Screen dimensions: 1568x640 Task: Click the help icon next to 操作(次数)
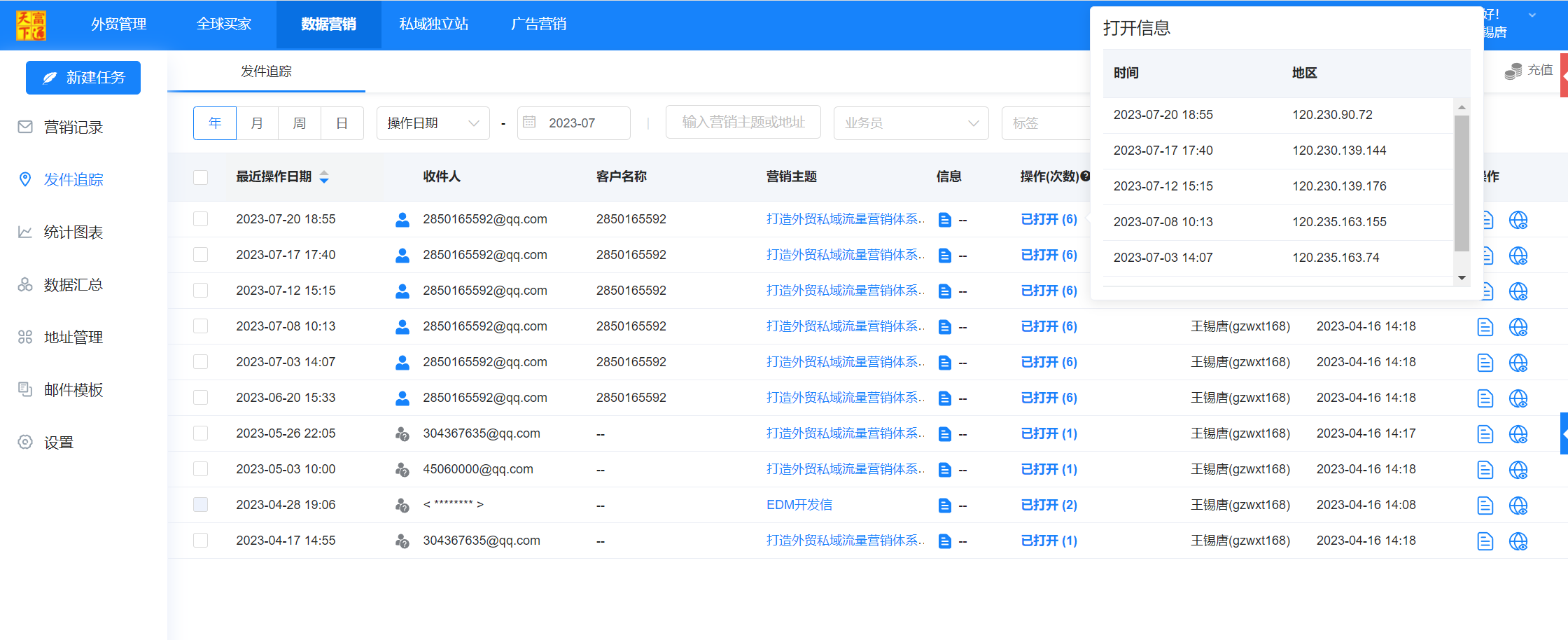point(1085,176)
